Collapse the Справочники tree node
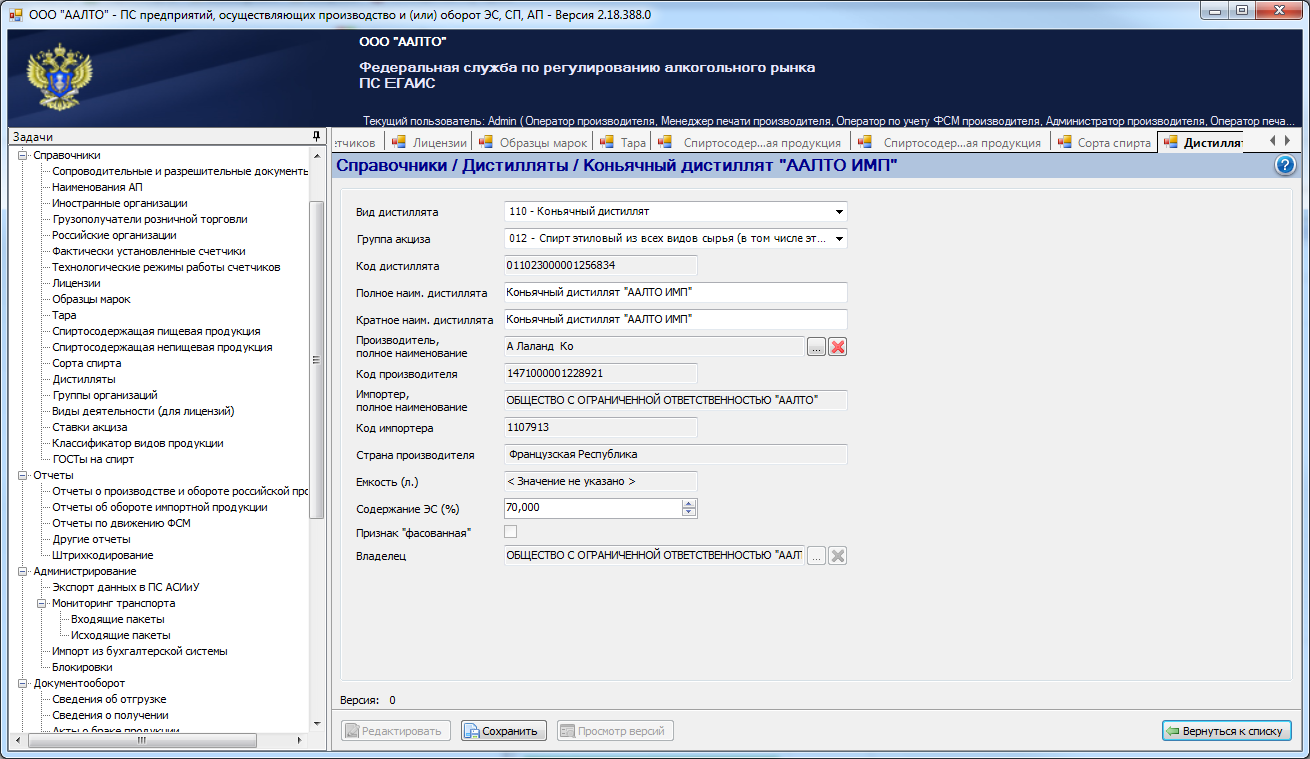 23,155
